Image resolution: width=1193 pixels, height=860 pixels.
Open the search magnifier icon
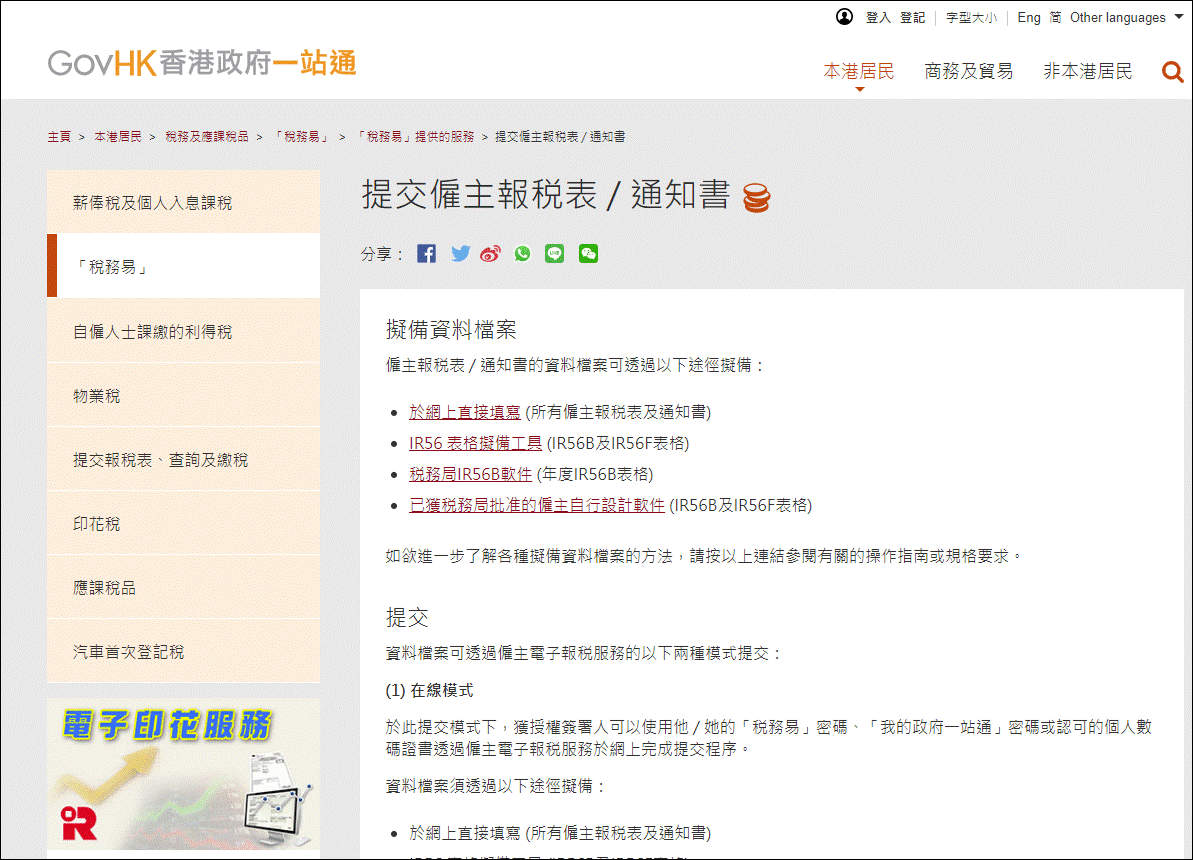click(1172, 71)
